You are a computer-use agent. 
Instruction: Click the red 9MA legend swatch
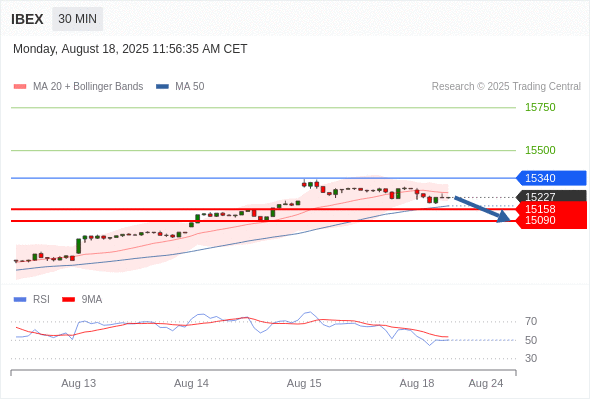click(68, 300)
